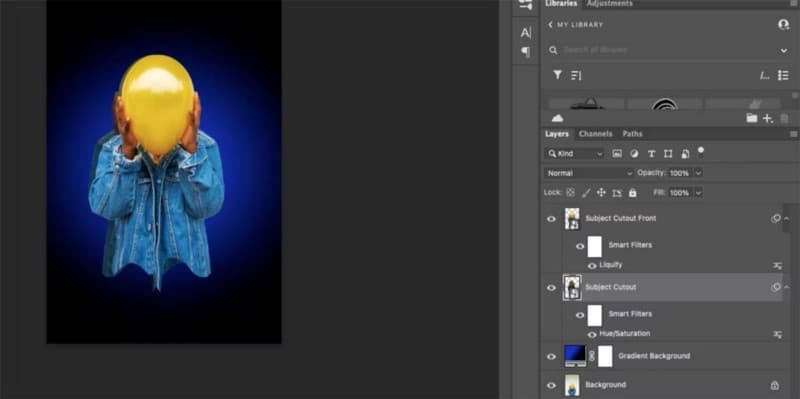This screenshot has height=399, width=800.
Task: Filter layers by pixel layers icon
Action: click(617, 154)
